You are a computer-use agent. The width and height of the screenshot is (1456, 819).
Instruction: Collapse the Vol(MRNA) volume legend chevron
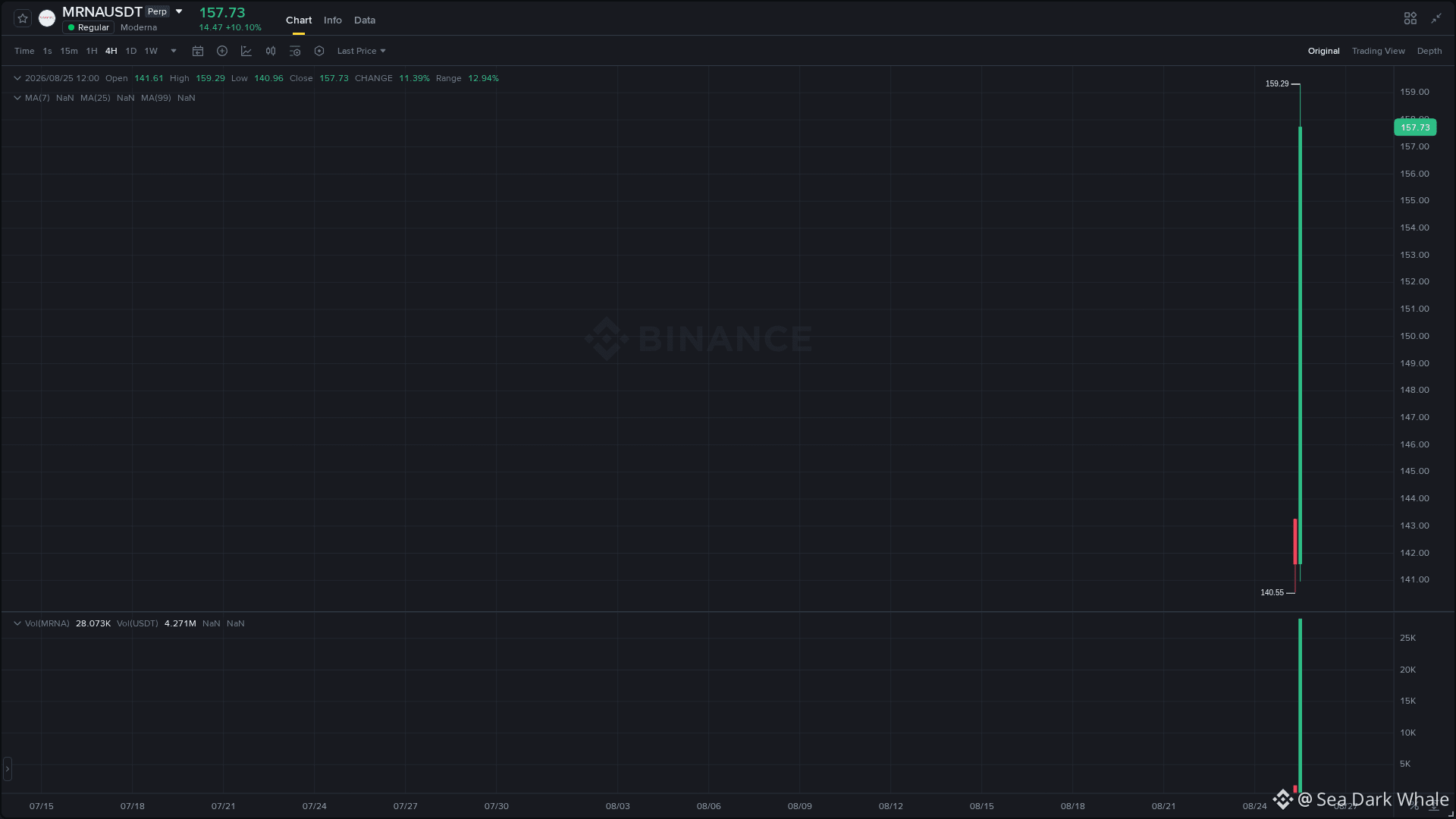click(x=17, y=623)
